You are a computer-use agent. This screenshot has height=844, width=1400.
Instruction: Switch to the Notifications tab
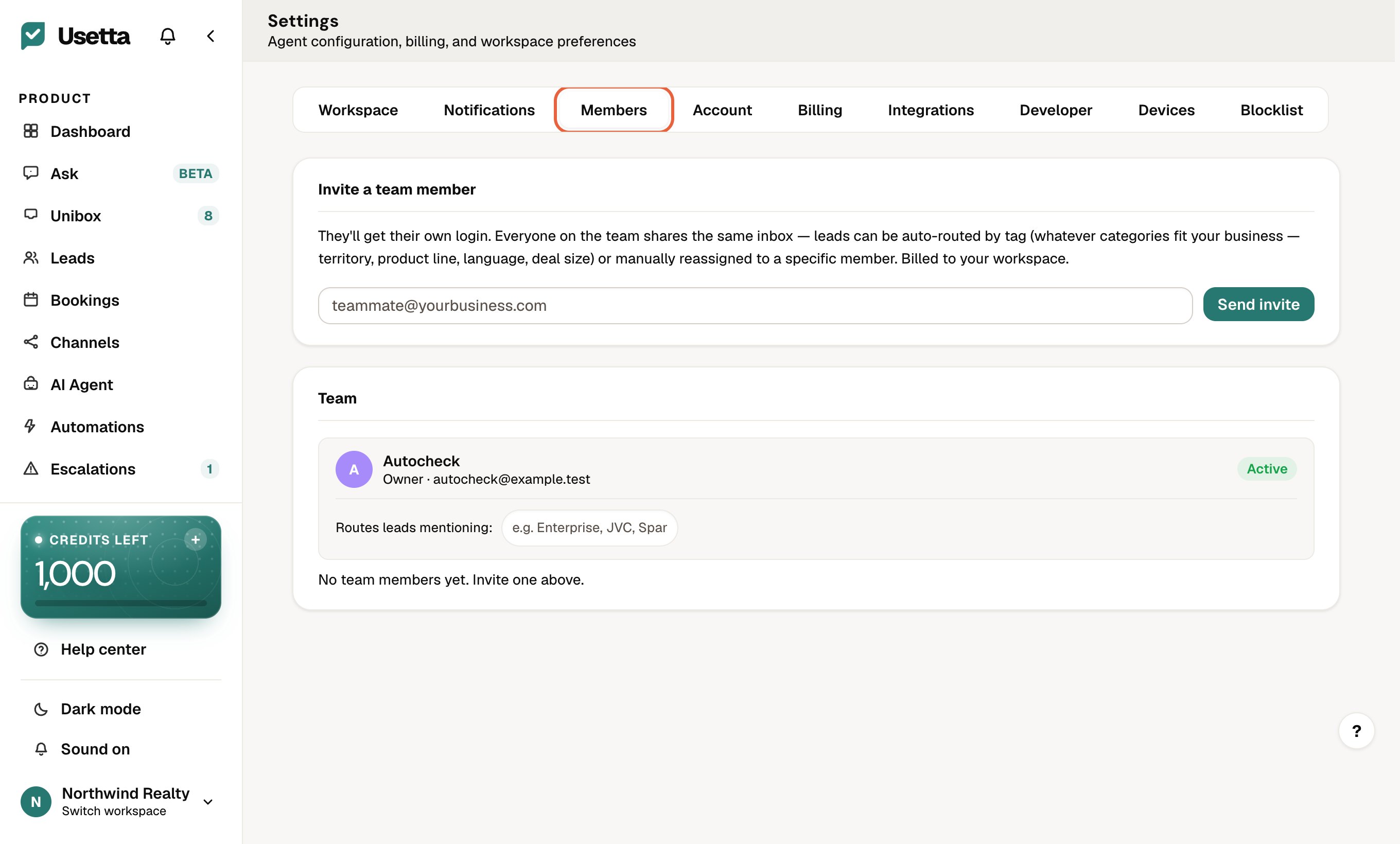pyautogui.click(x=488, y=110)
